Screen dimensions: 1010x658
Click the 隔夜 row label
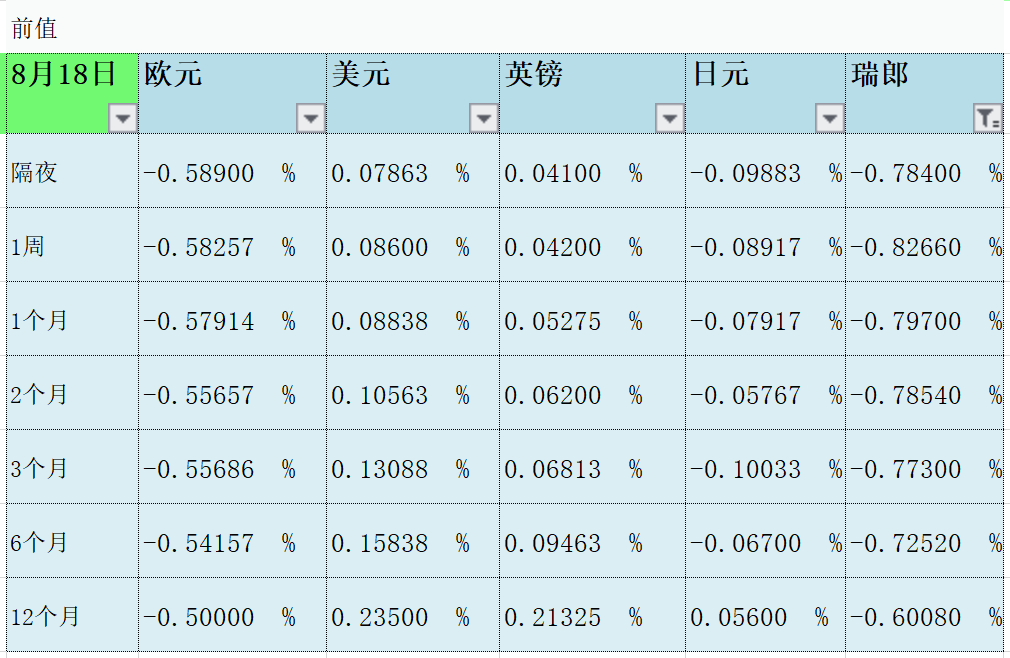pyautogui.click(x=35, y=173)
